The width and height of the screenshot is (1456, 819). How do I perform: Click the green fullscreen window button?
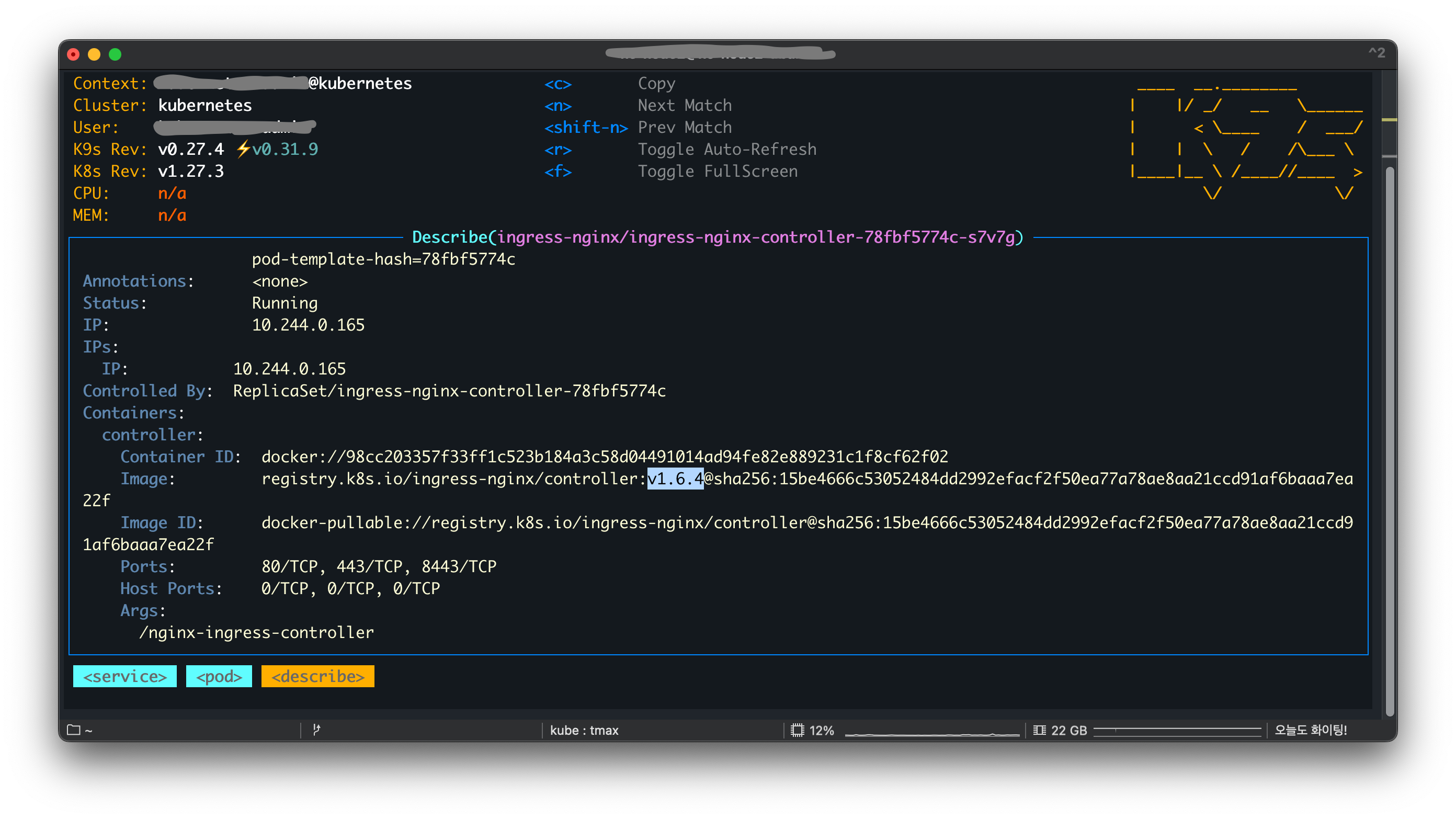click(115, 54)
